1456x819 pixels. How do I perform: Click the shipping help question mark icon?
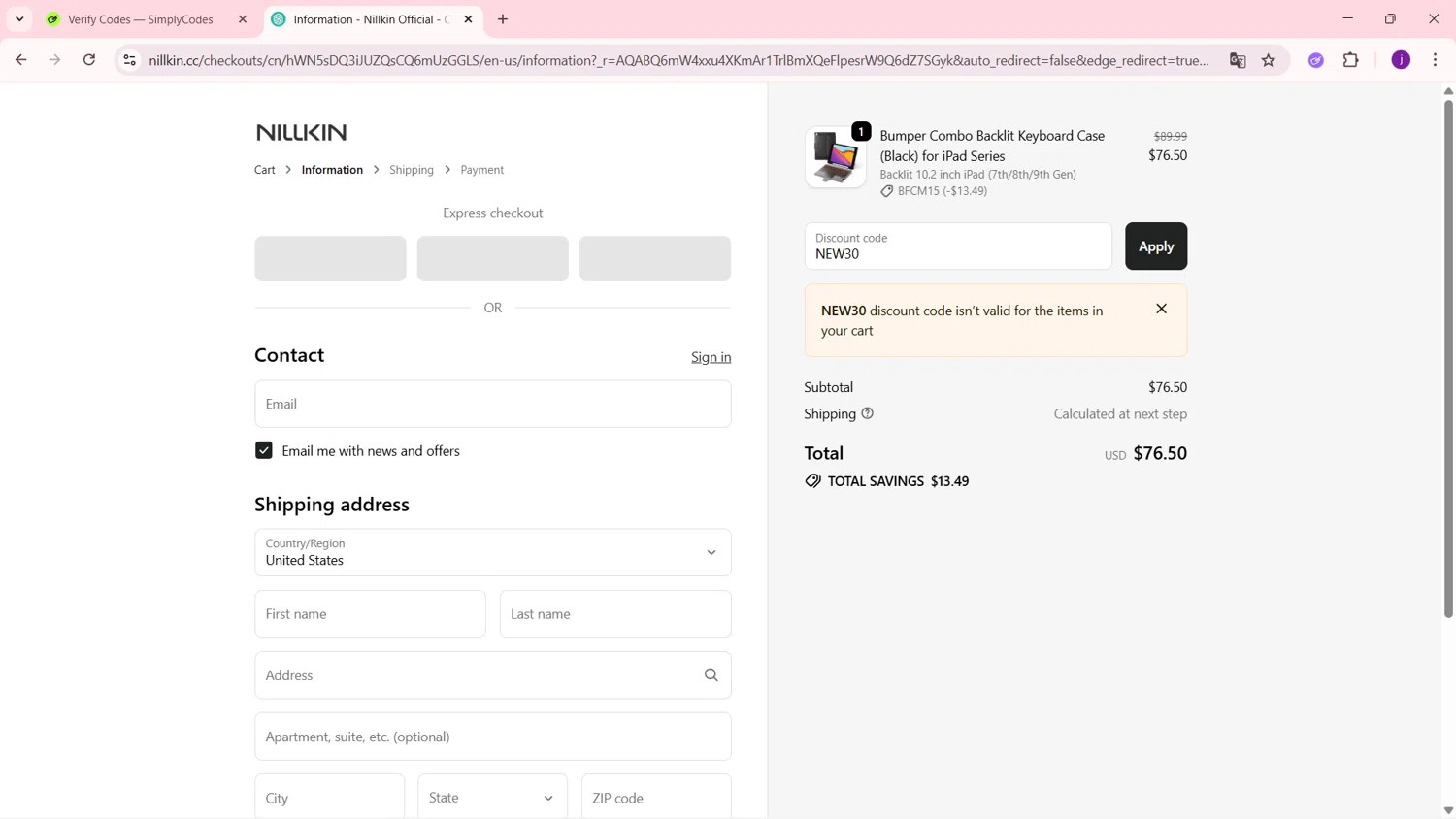(868, 413)
